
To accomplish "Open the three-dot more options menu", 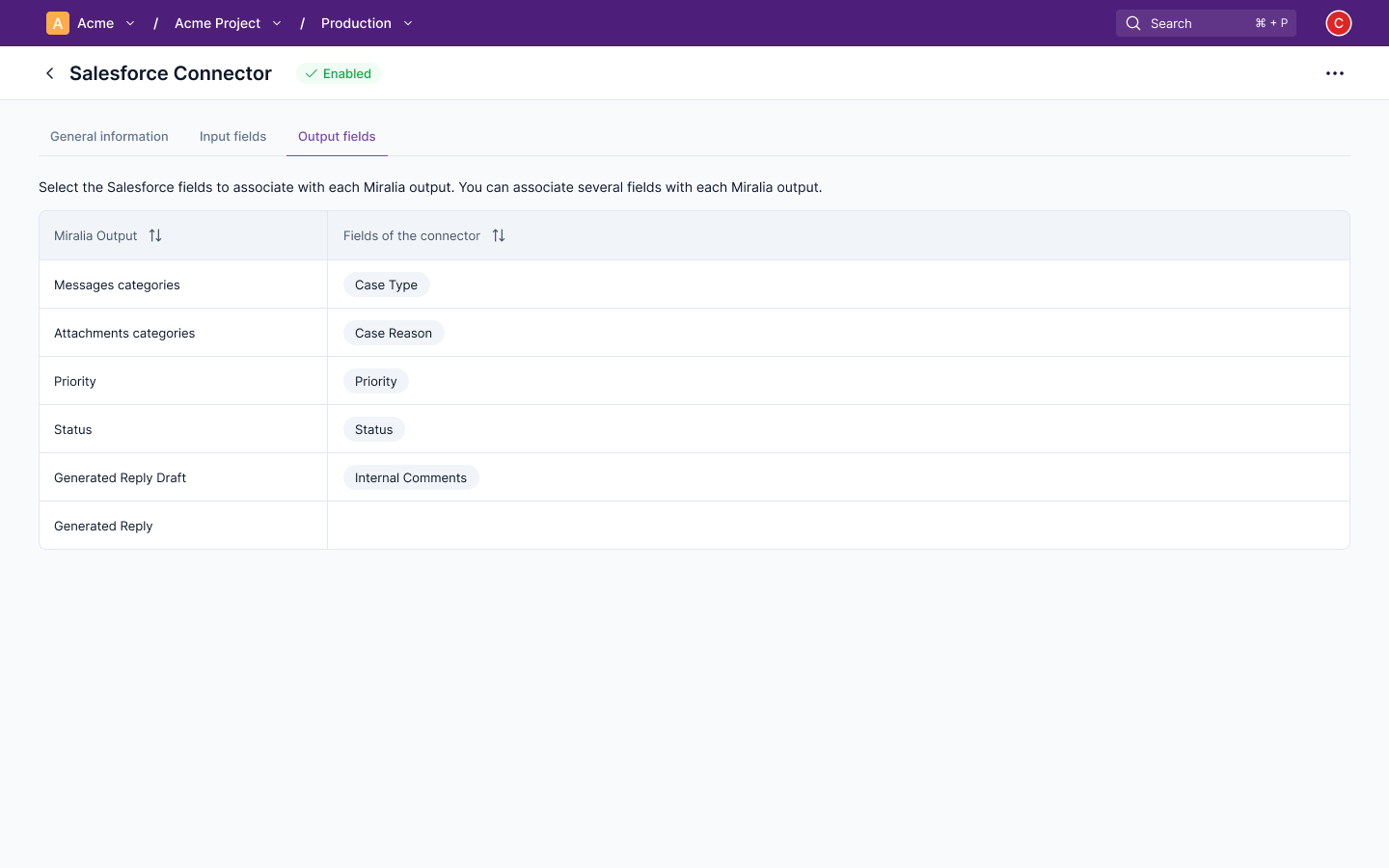I will tap(1335, 73).
